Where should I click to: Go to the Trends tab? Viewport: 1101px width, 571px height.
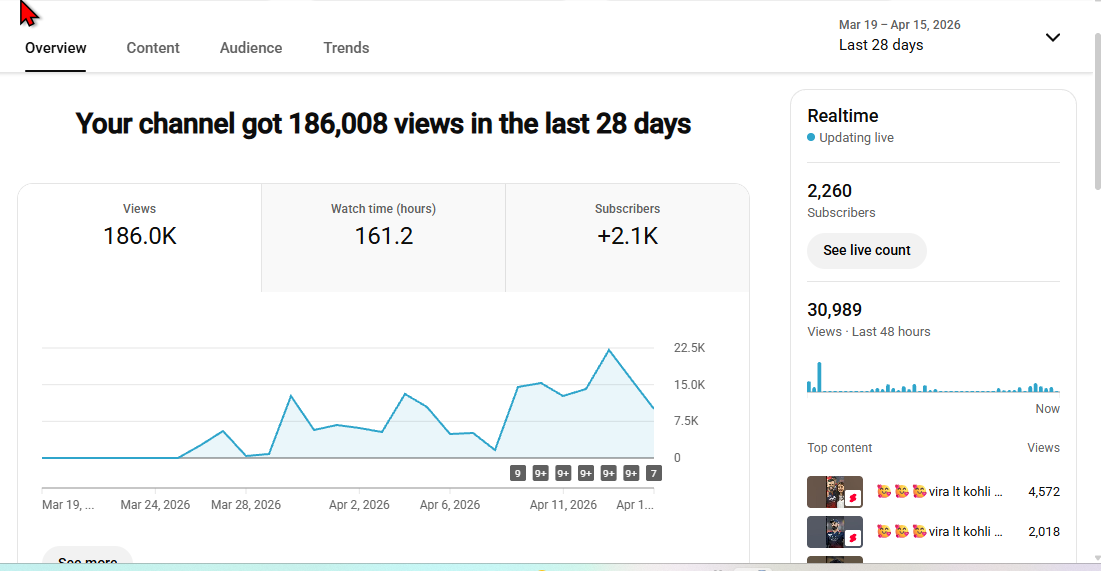pos(346,48)
